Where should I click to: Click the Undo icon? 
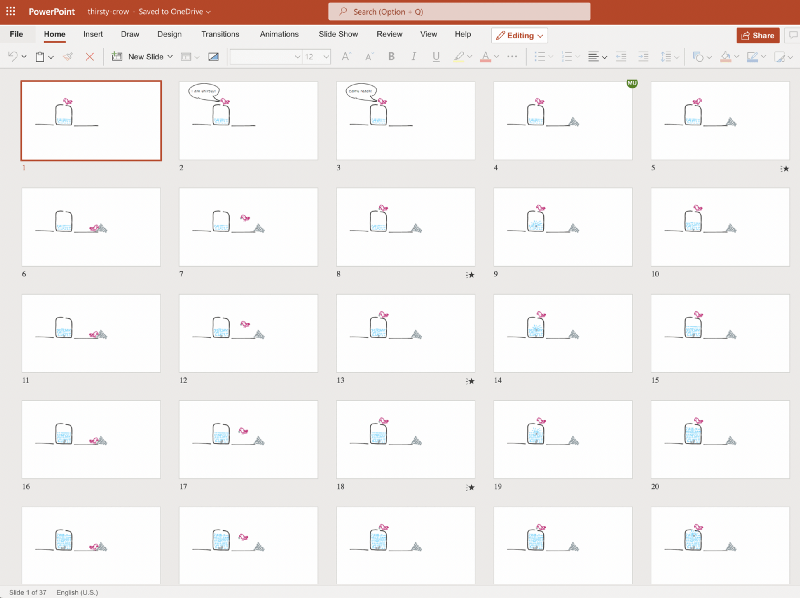coord(12,57)
